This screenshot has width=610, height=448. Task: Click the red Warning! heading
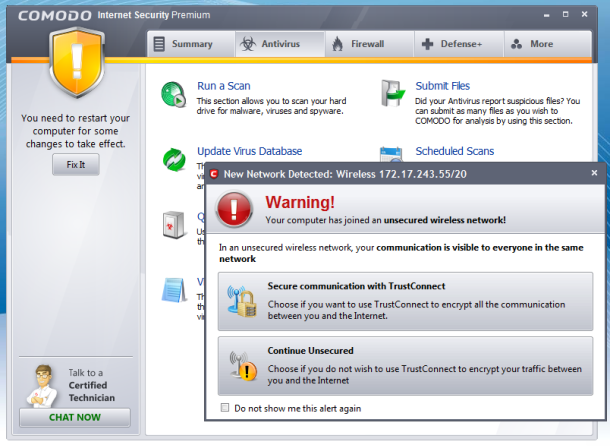pyautogui.click(x=300, y=202)
